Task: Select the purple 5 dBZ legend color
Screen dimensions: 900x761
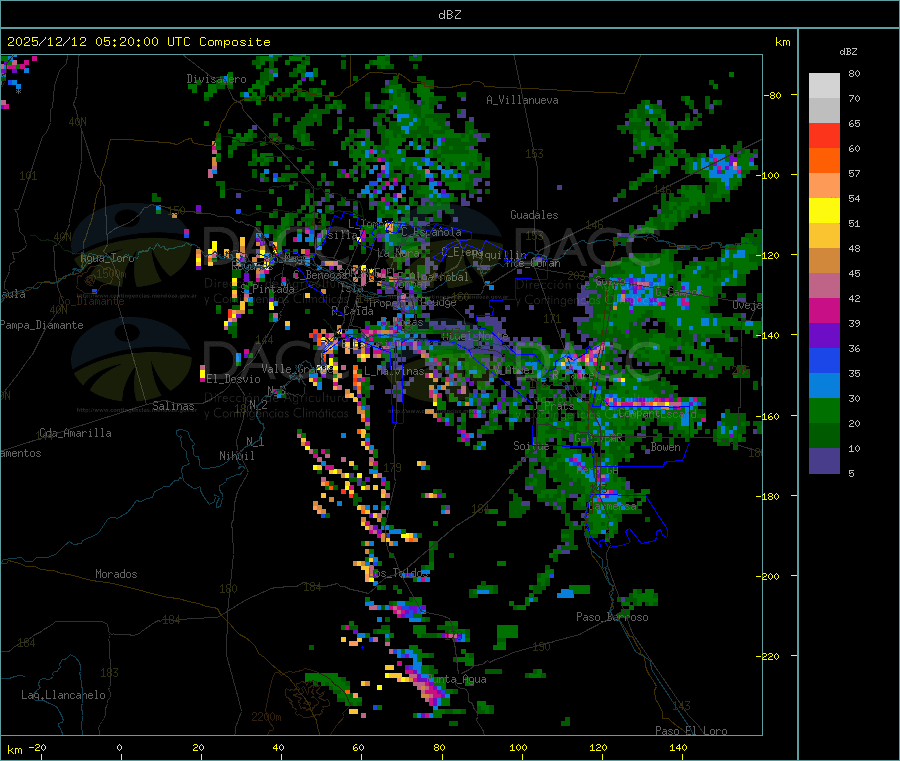Action: (824, 461)
